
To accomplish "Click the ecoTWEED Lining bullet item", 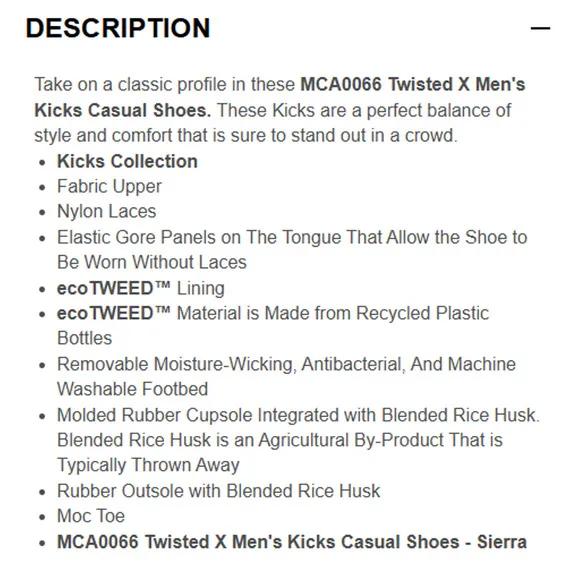I will (141, 289).
